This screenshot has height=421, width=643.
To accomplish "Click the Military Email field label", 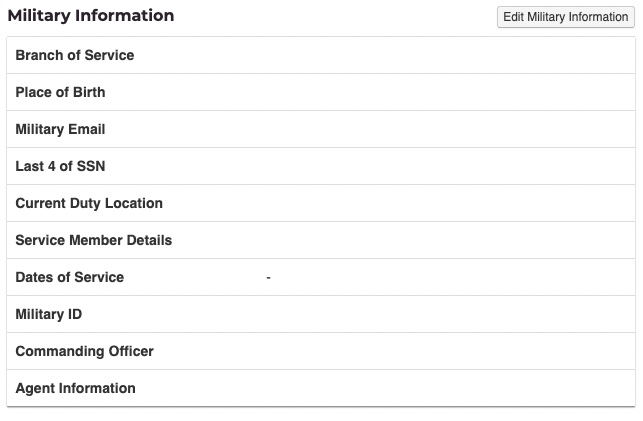I will pos(60,129).
